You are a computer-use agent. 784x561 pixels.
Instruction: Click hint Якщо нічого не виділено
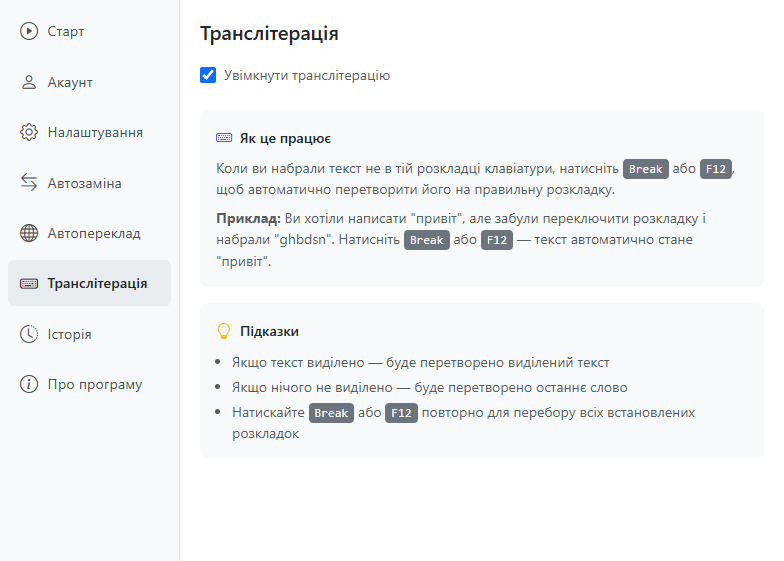pyautogui.click(x=430, y=388)
